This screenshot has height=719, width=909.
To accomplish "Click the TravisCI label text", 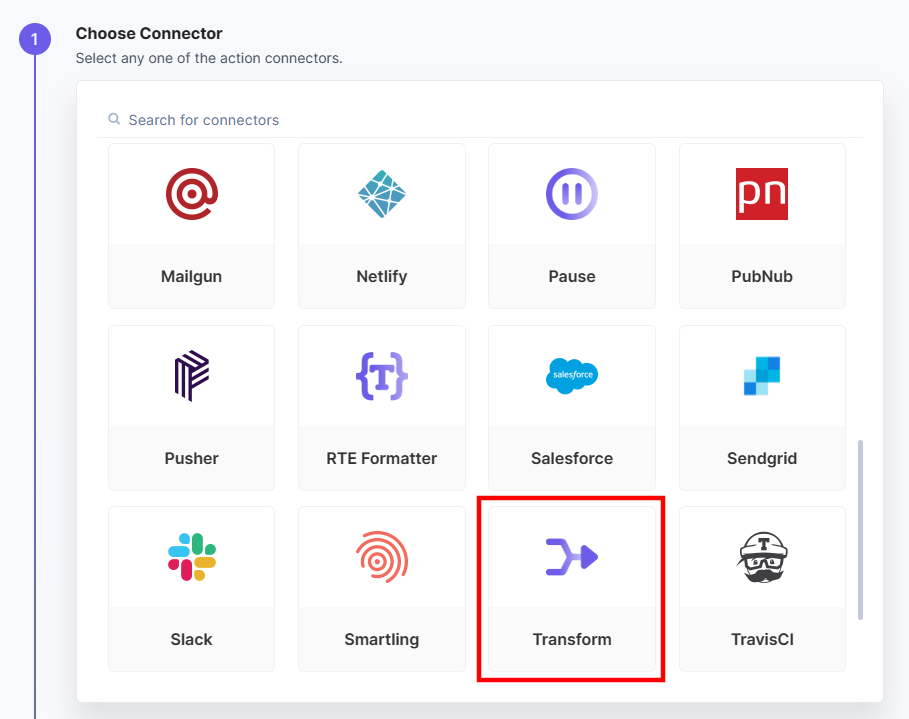I will (x=762, y=639).
